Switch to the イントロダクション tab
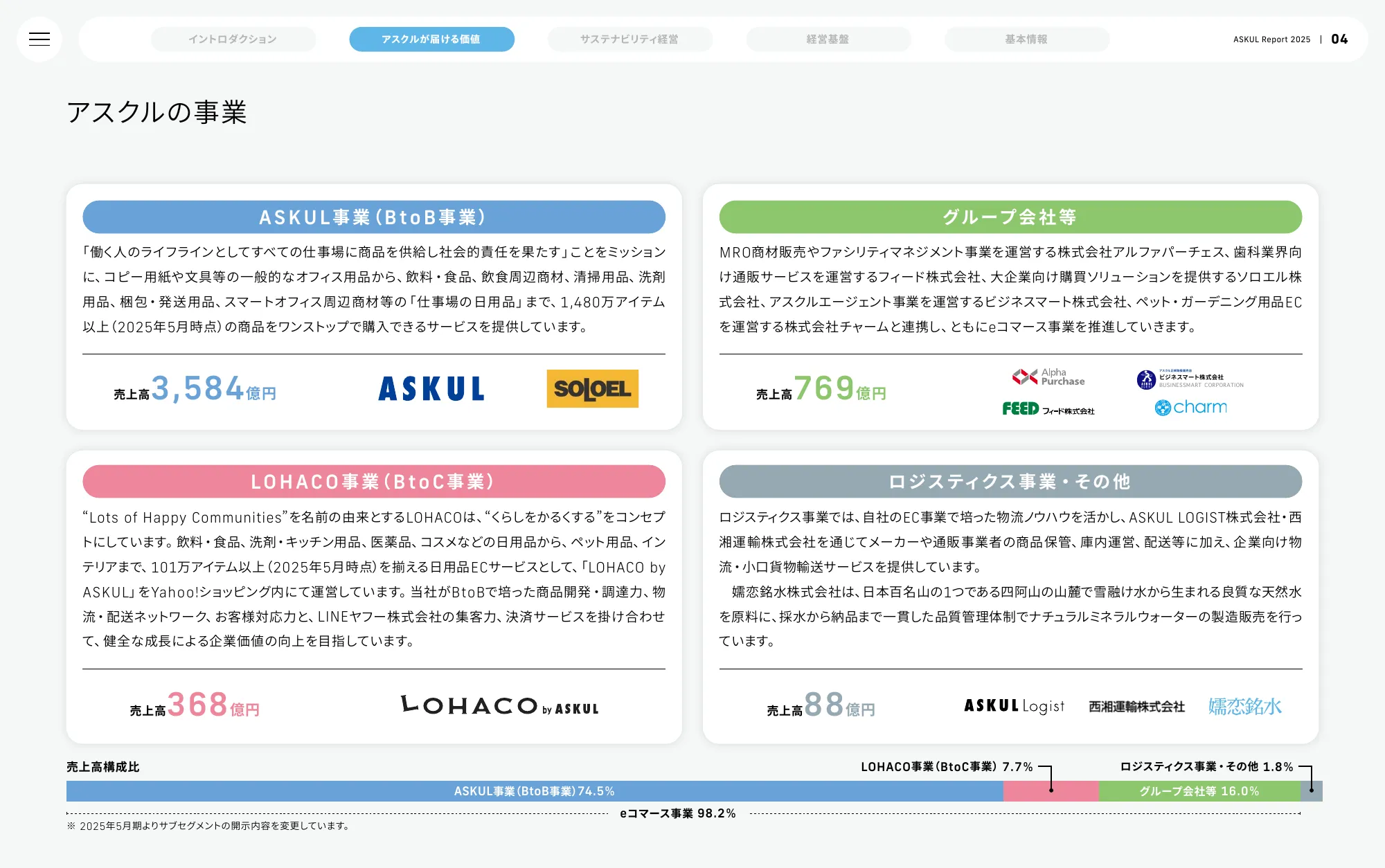 click(x=233, y=39)
